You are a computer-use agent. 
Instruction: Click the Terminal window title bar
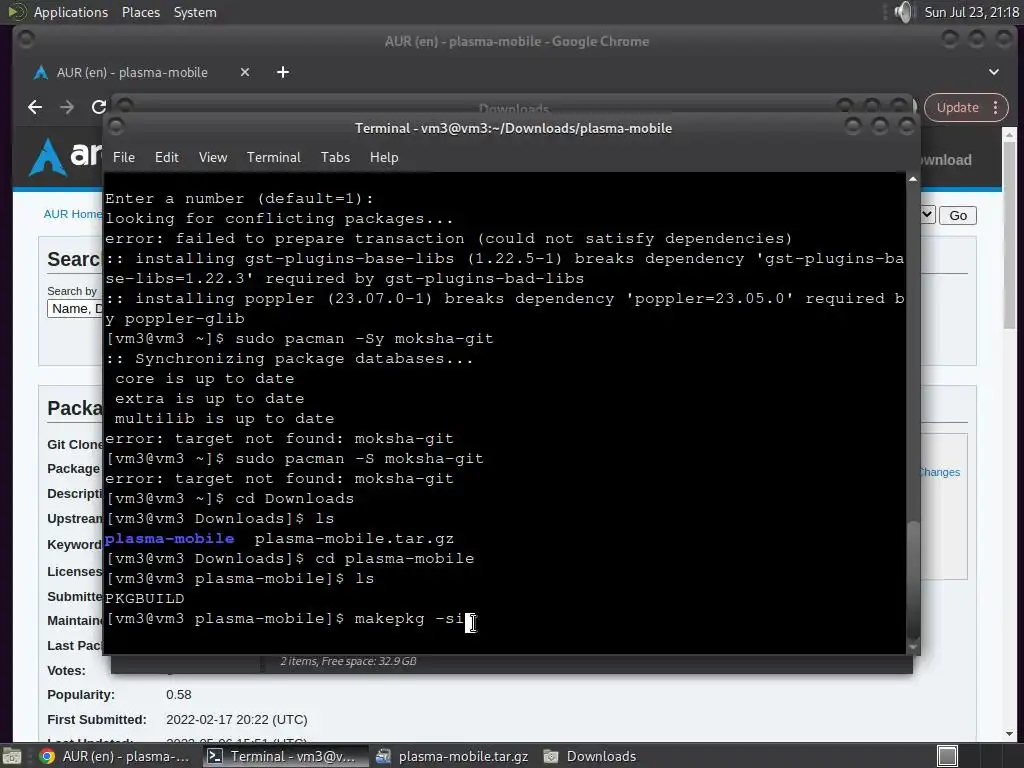point(513,128)
